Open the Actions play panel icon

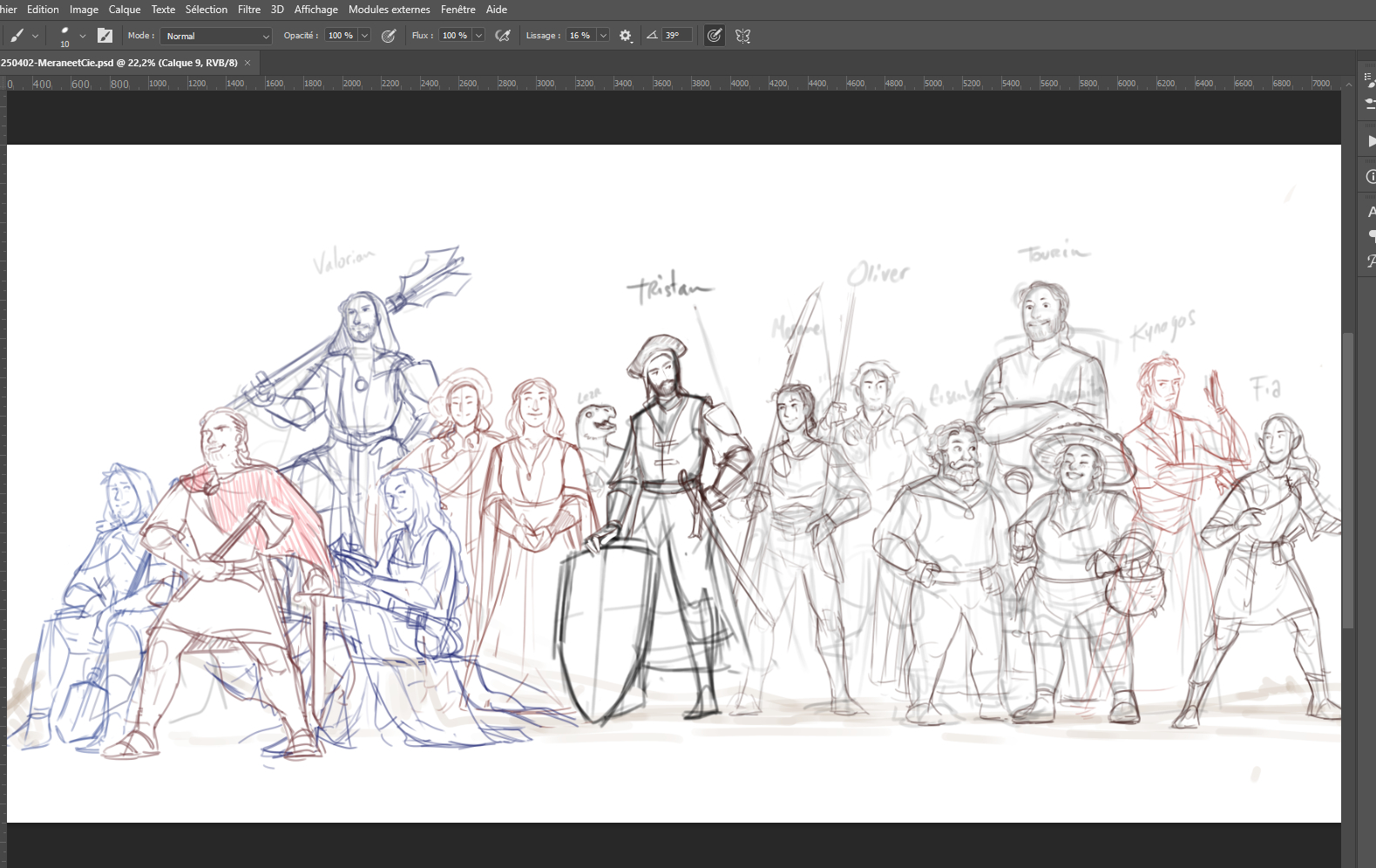[x=1370, y=141]
